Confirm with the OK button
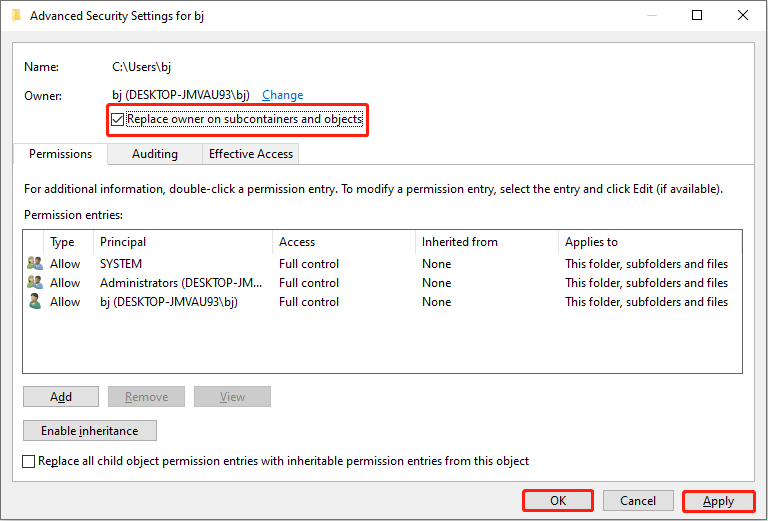 click(558, 501)
